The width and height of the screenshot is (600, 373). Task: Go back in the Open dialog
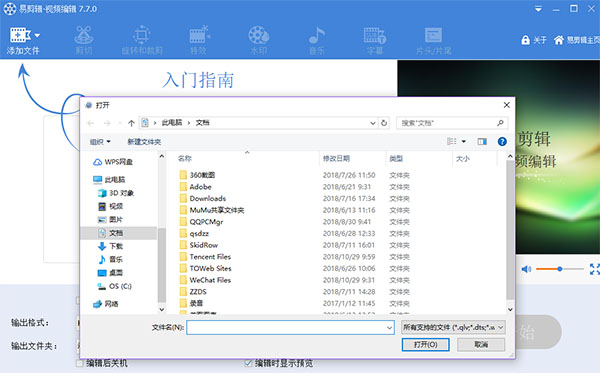[91, 123]
